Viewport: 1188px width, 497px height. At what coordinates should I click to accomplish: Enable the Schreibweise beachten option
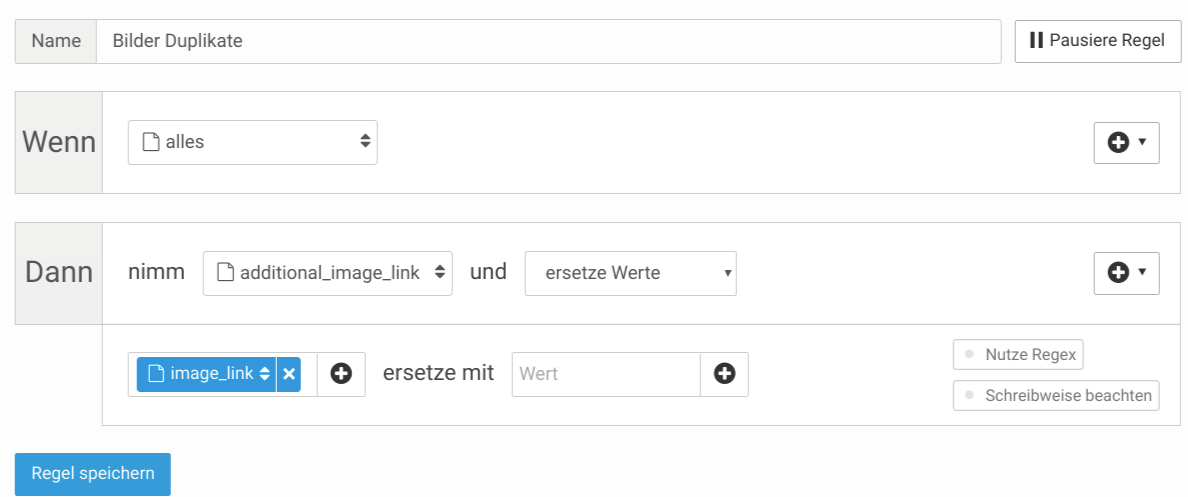pyautogui.click(x=1056, y=395)
